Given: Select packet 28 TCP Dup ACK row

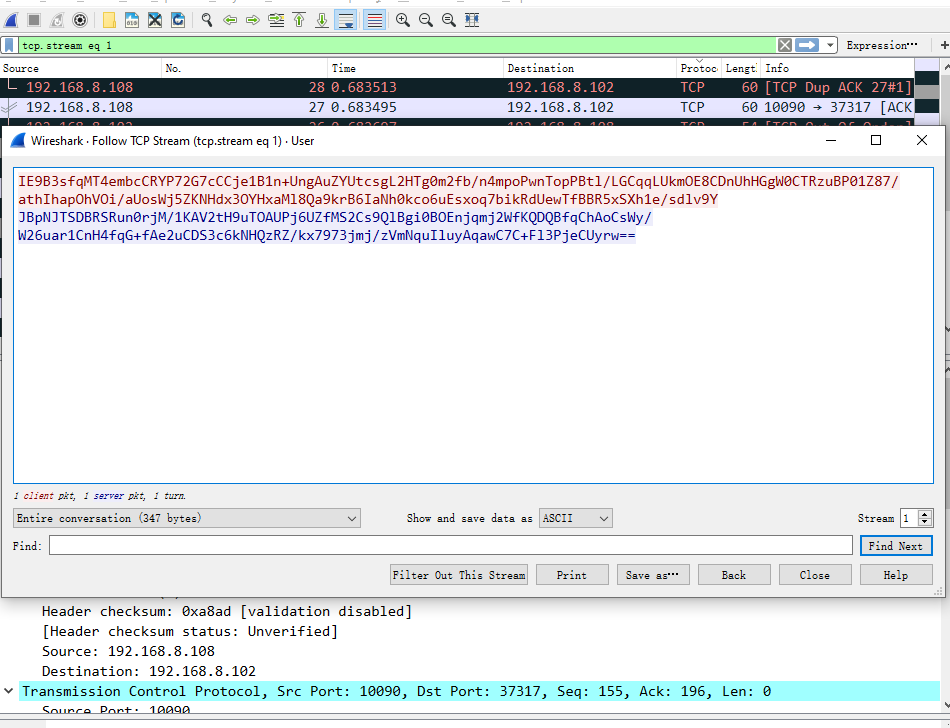Looking at the screenshot, I should click(x=457, y=87).
